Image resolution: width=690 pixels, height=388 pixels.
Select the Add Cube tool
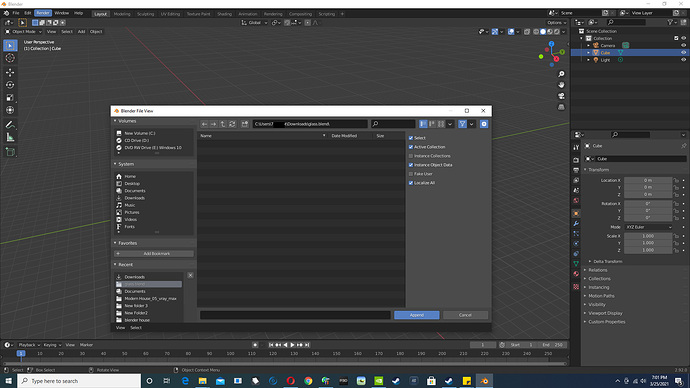10,152
